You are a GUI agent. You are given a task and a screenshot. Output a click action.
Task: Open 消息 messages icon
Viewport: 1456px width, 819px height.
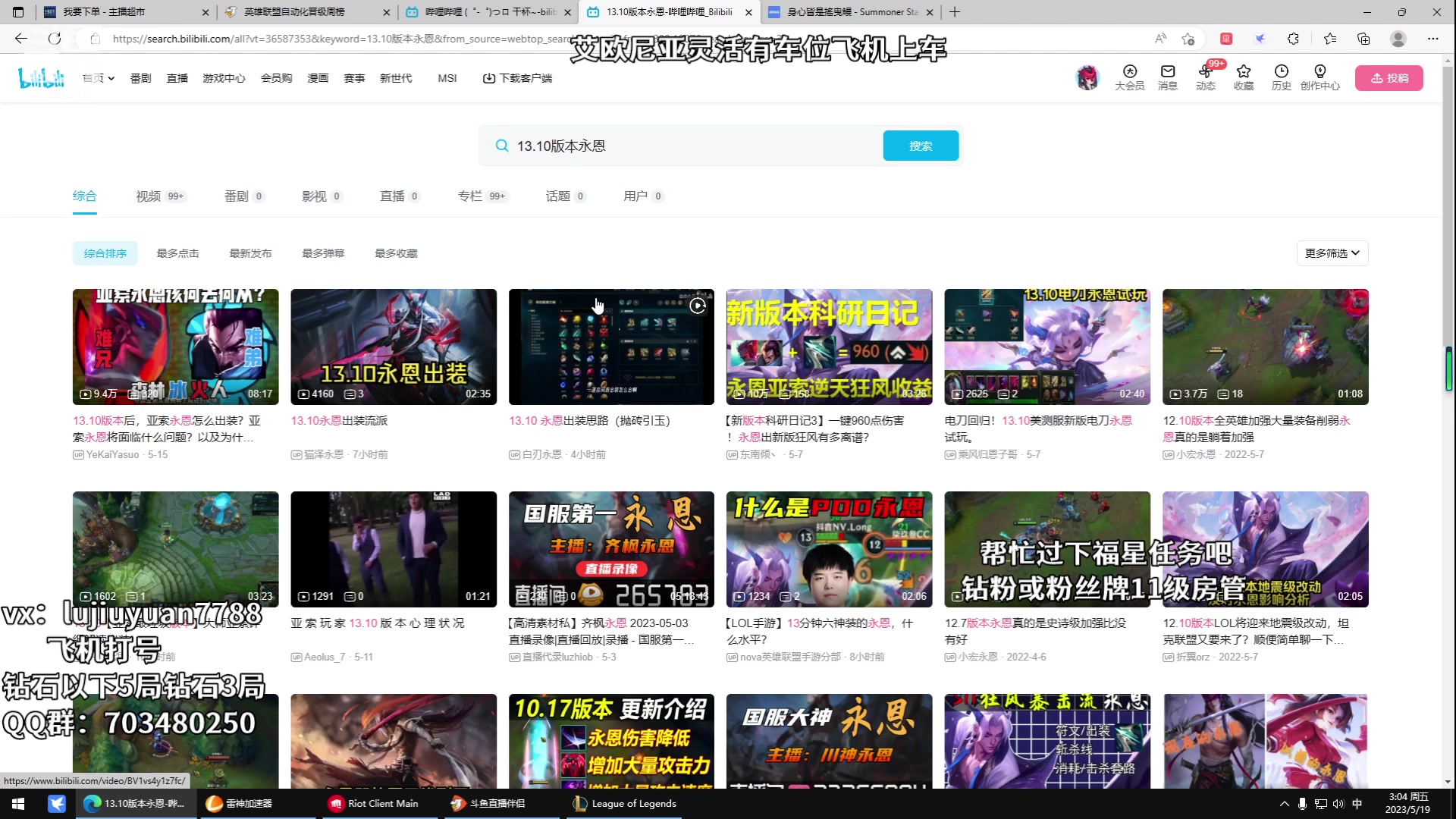click(x=1167, y=77)
